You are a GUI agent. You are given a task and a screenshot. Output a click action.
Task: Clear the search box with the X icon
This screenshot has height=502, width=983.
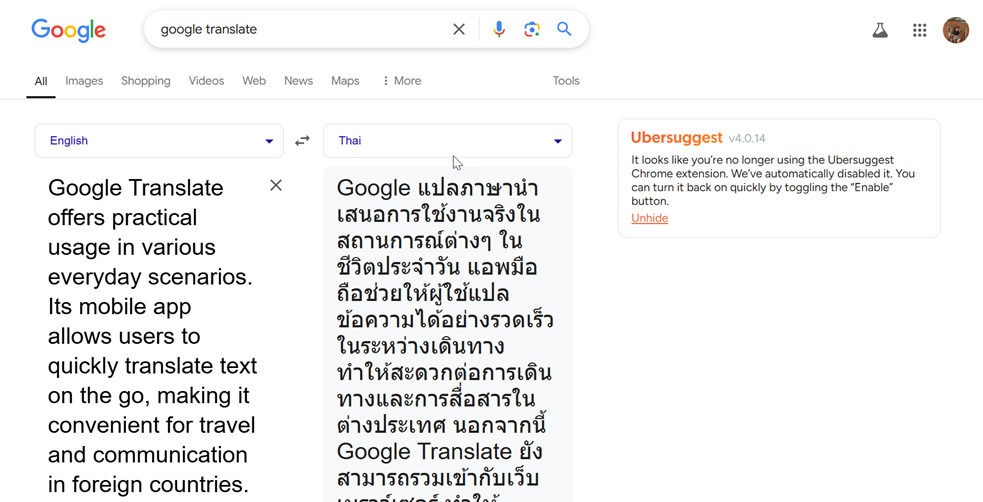[x=459, y=29]
